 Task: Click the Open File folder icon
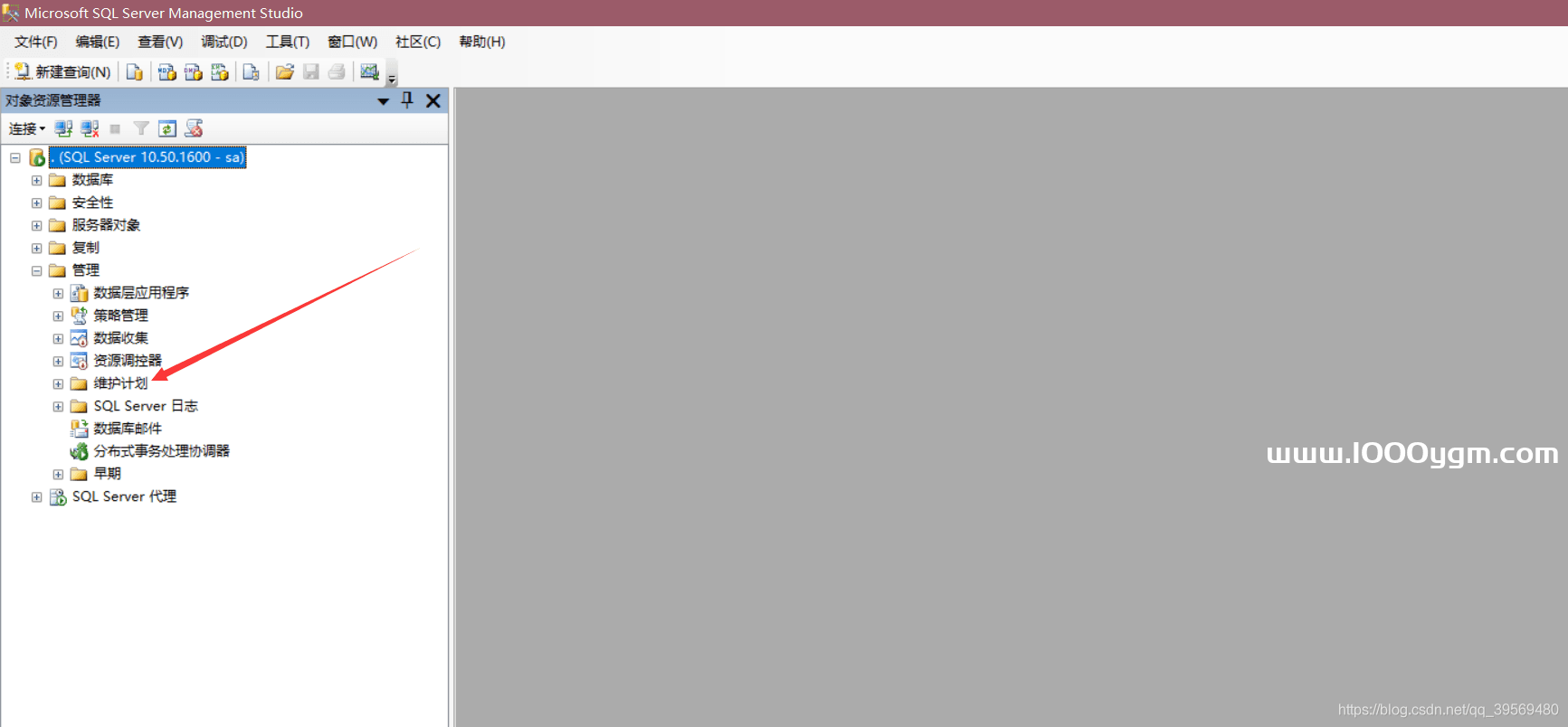pos(284,71)
